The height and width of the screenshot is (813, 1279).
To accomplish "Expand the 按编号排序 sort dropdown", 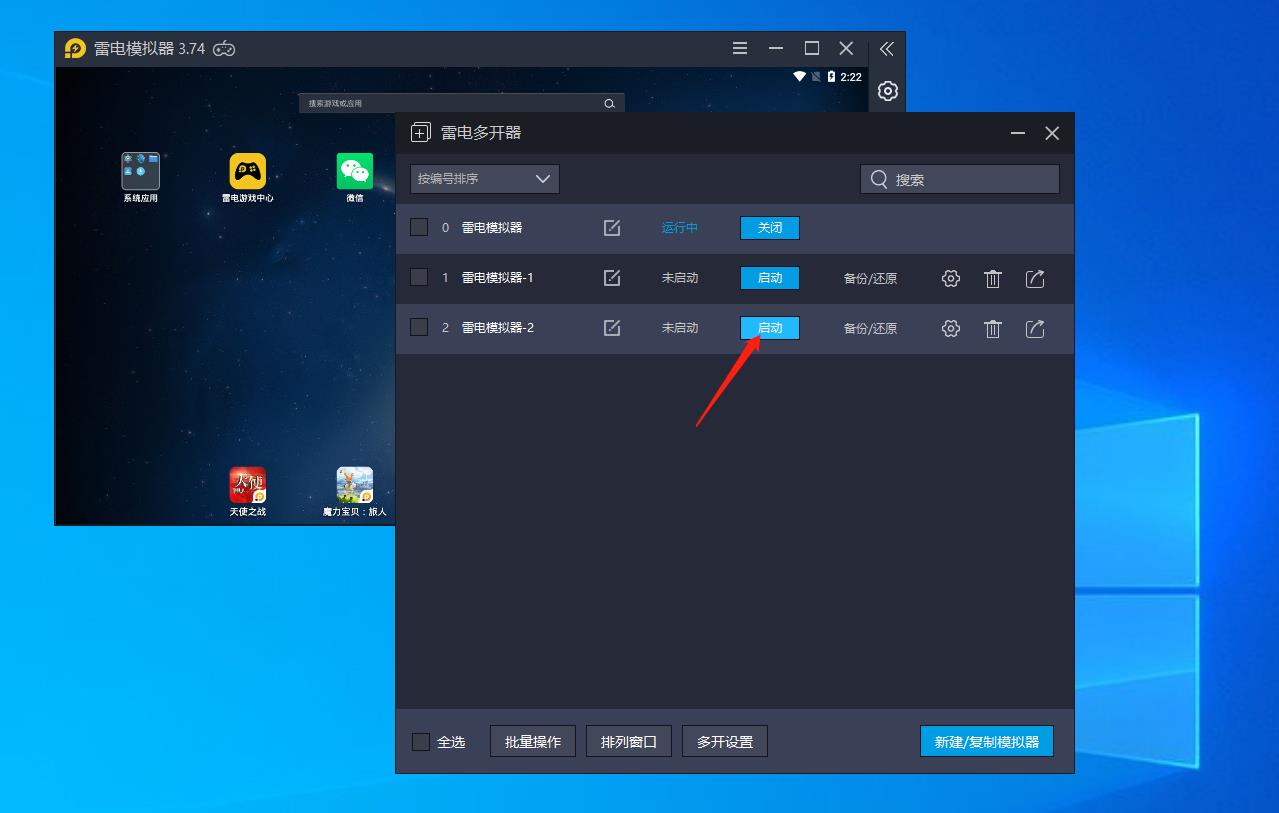I will (485, 179).
